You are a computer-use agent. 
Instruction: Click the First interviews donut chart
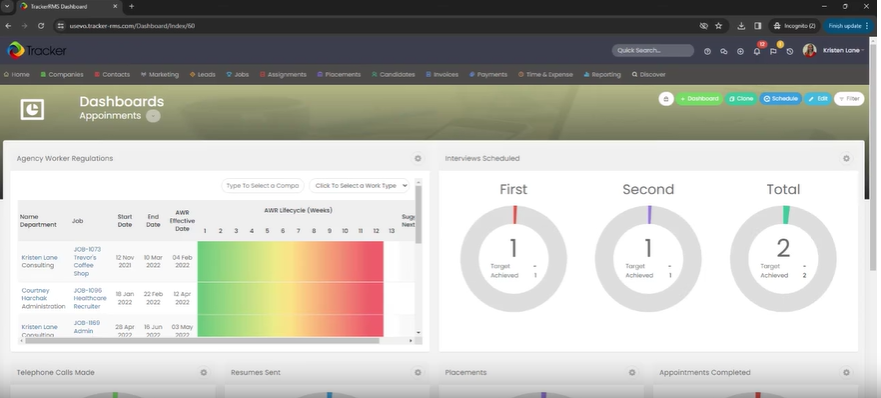click(x=514, y=259)
